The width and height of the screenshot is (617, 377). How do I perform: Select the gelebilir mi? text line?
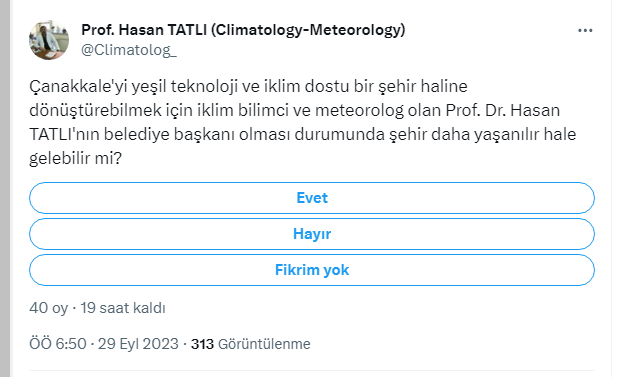click(x=76, y=159)
